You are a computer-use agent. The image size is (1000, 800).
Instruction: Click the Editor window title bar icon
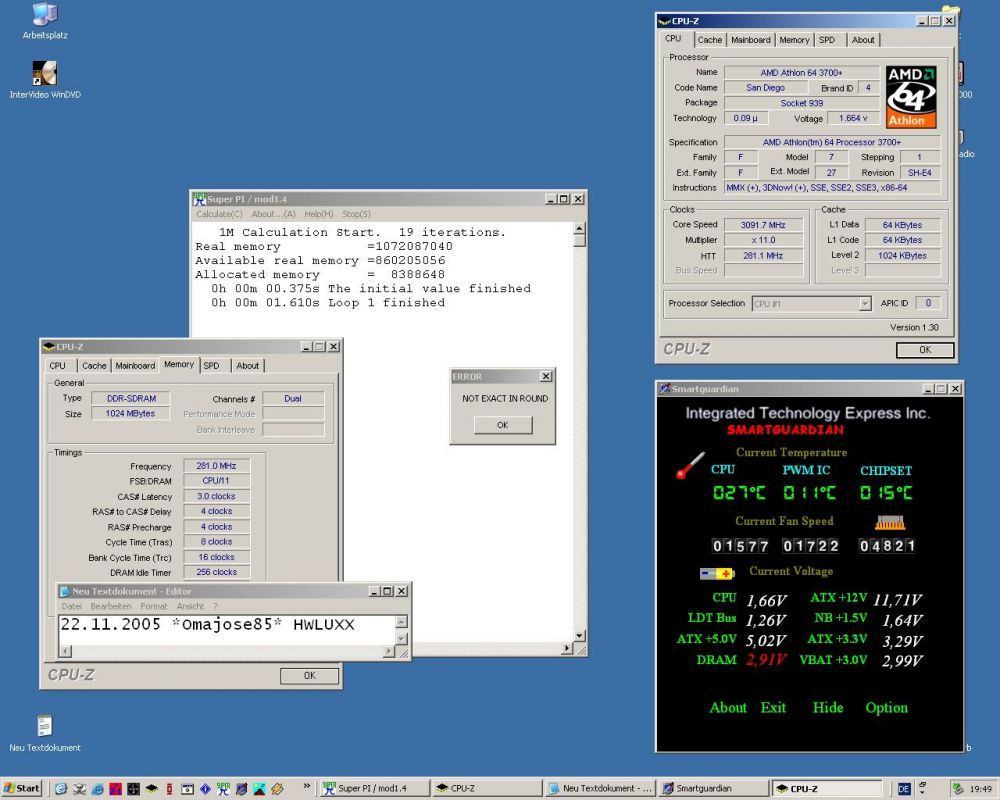click(x=64, y=591)
